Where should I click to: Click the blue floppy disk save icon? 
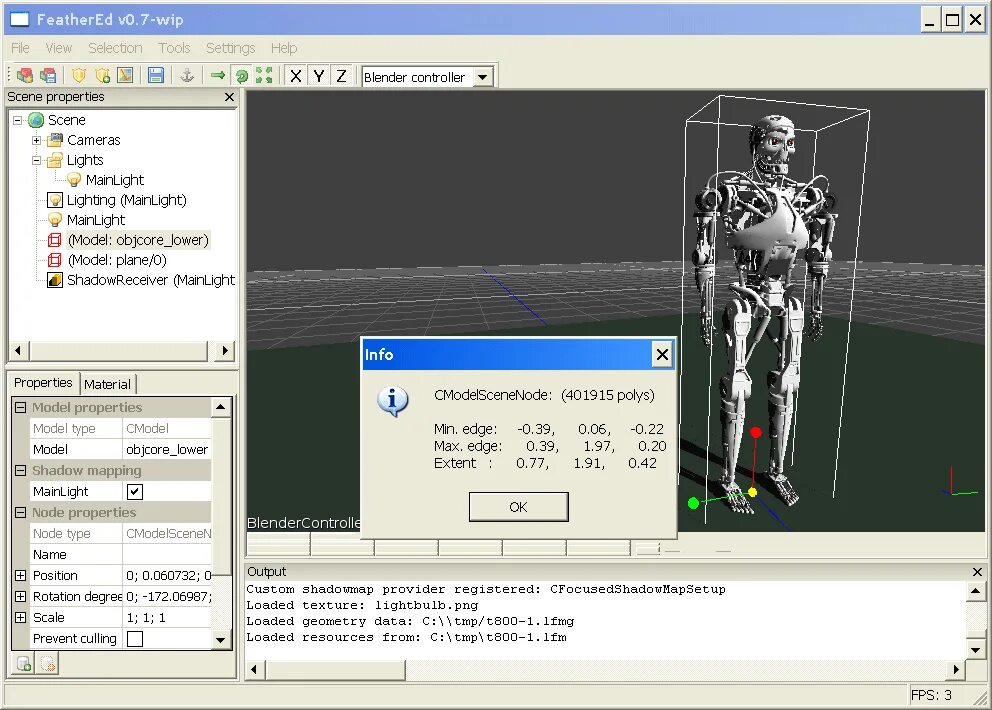point(156,76)
